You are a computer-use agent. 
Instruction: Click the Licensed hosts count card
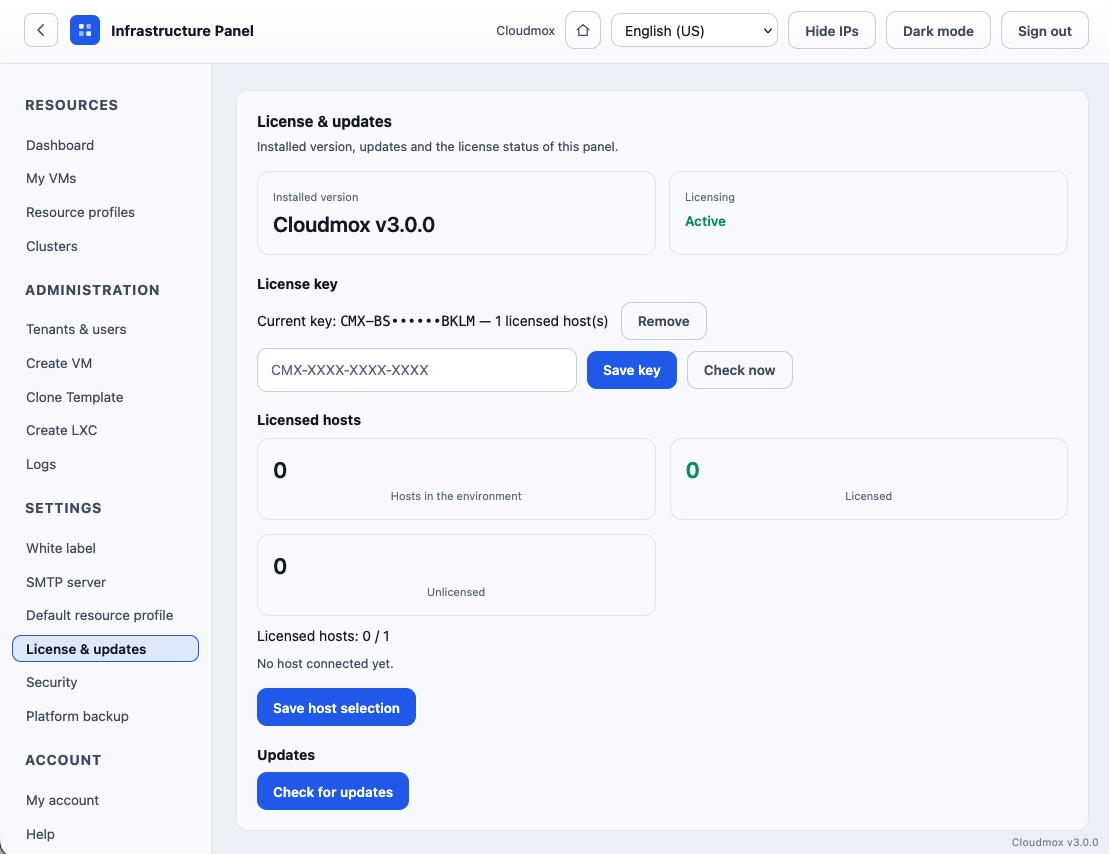[869, 479]
